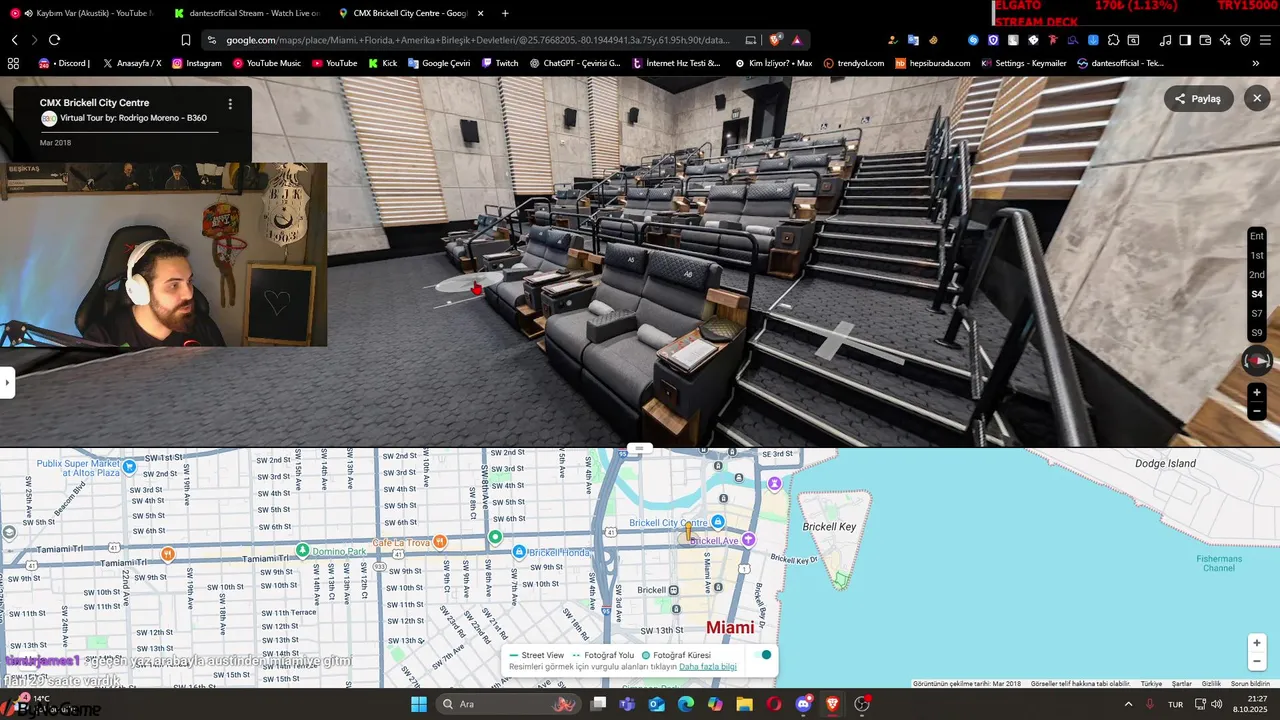Open the Brave Leo AI sparkle icon

1225,40
